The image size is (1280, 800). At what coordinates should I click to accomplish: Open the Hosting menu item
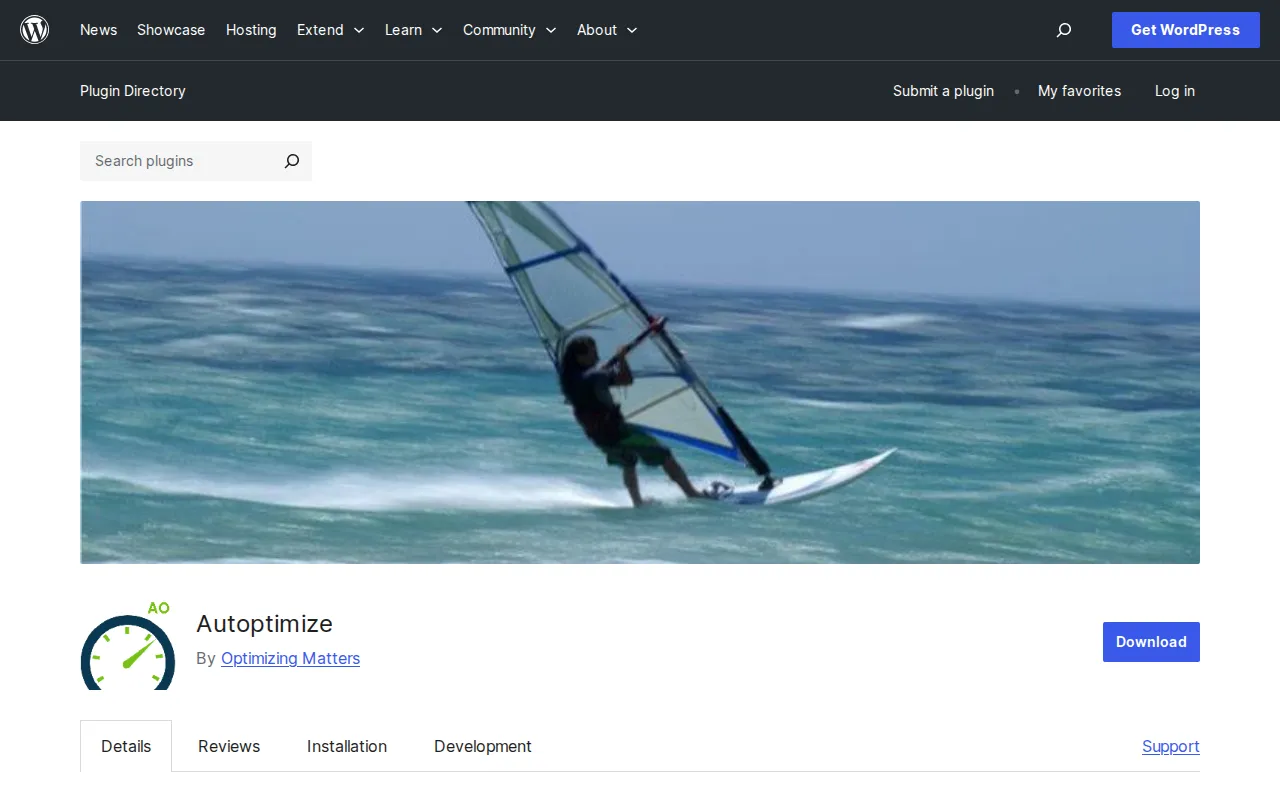(x=251, y=30)
